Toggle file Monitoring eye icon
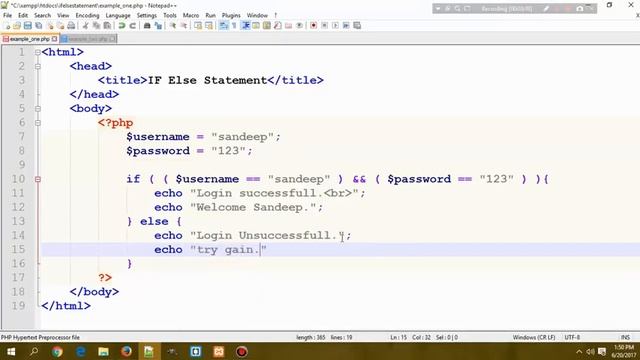The width and height of the screenshot is (640, 360). (299, 26)
